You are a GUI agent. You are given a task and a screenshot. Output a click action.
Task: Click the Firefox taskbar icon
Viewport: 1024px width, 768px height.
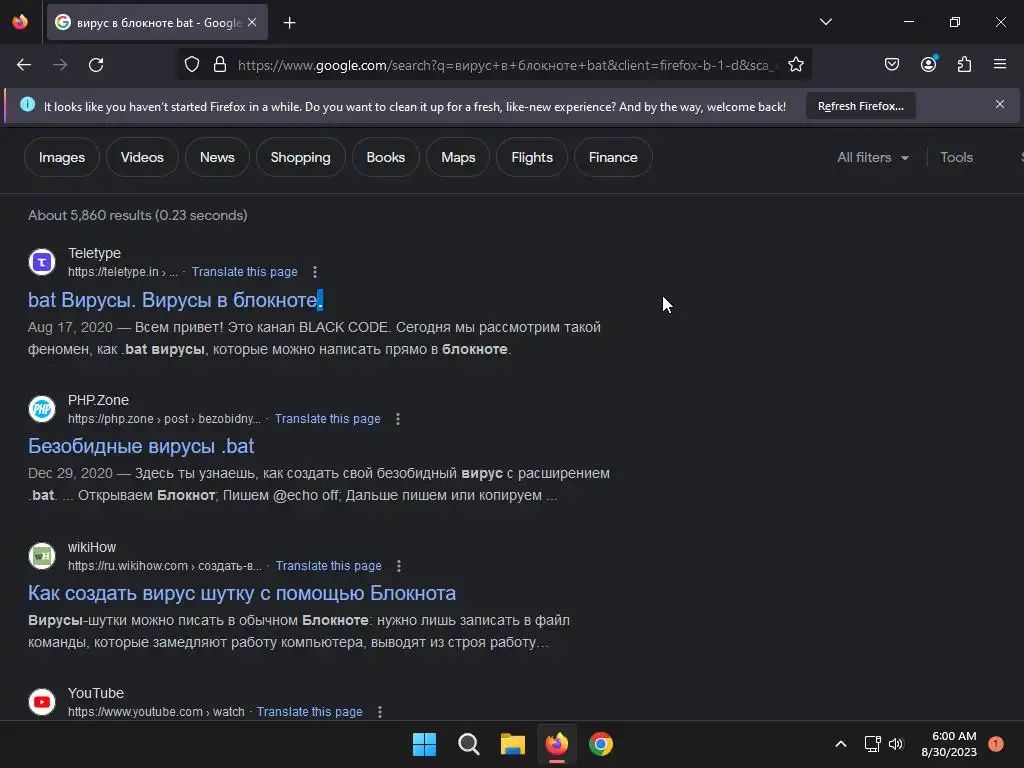click(x=556, y=744)
